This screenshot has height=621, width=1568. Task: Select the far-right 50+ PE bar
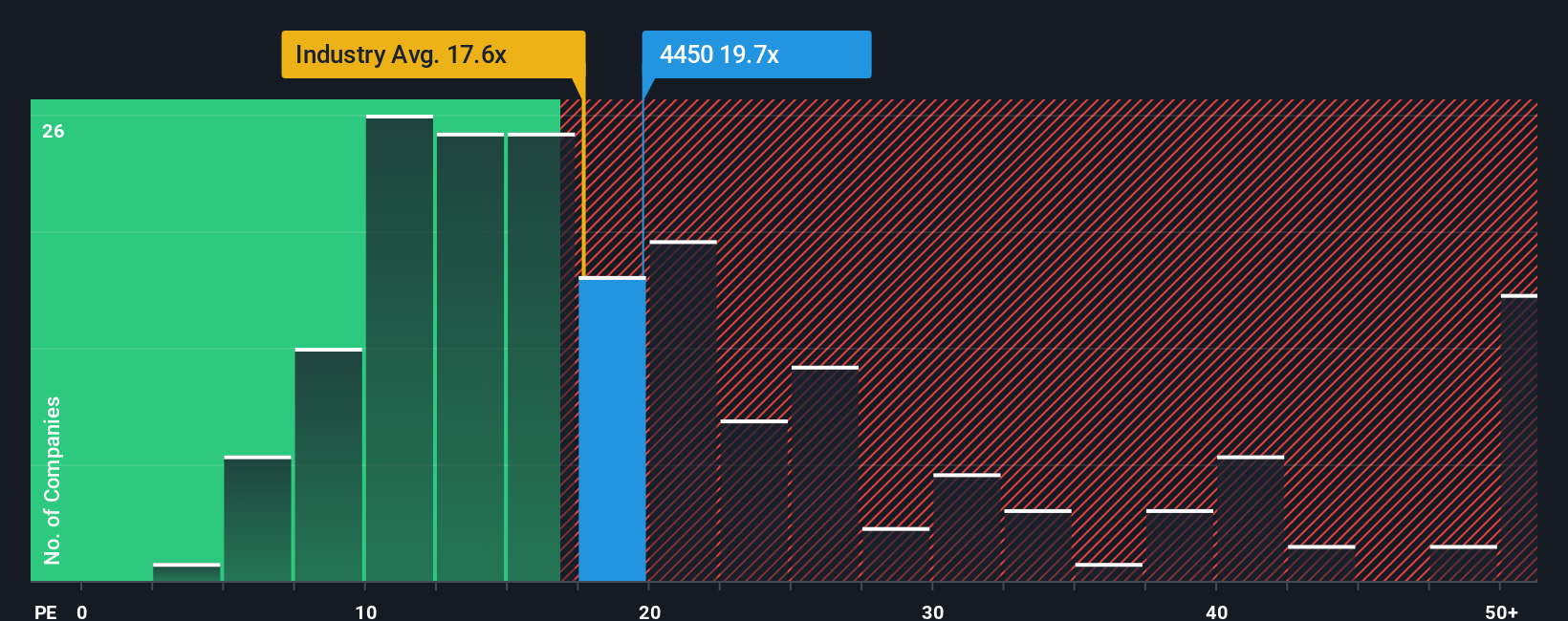[x=1518, y=438]
